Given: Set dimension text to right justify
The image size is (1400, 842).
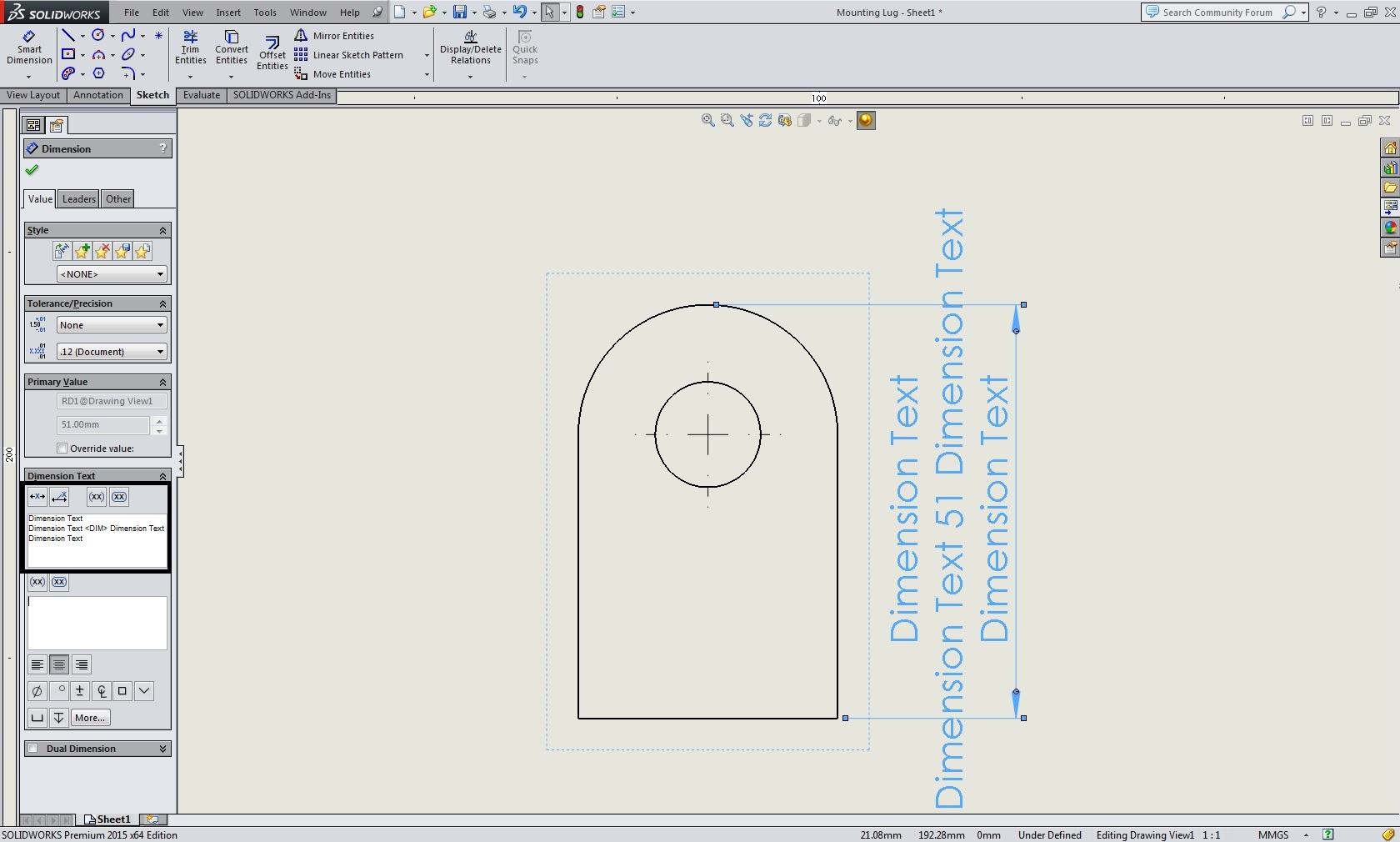Looking at the screenshot, I should [81, 665].
